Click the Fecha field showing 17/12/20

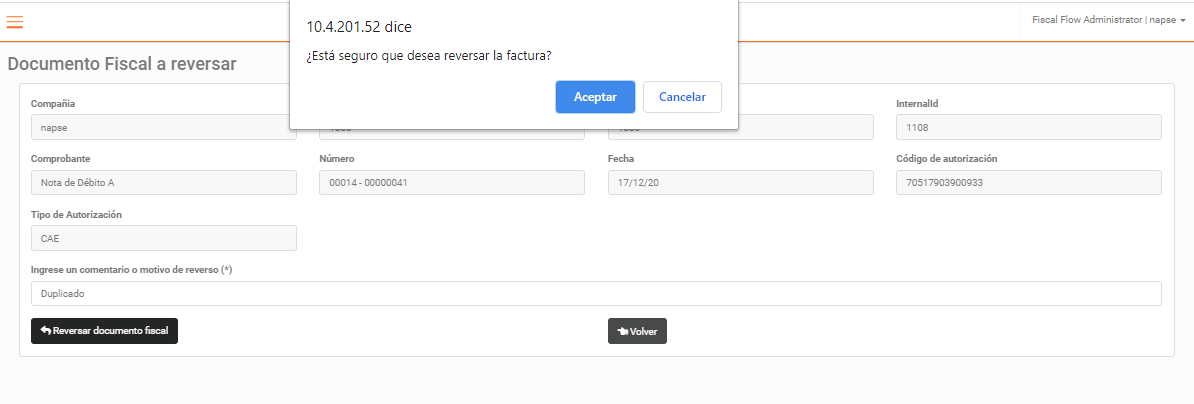pyautogui.click(x=740, y=183)
